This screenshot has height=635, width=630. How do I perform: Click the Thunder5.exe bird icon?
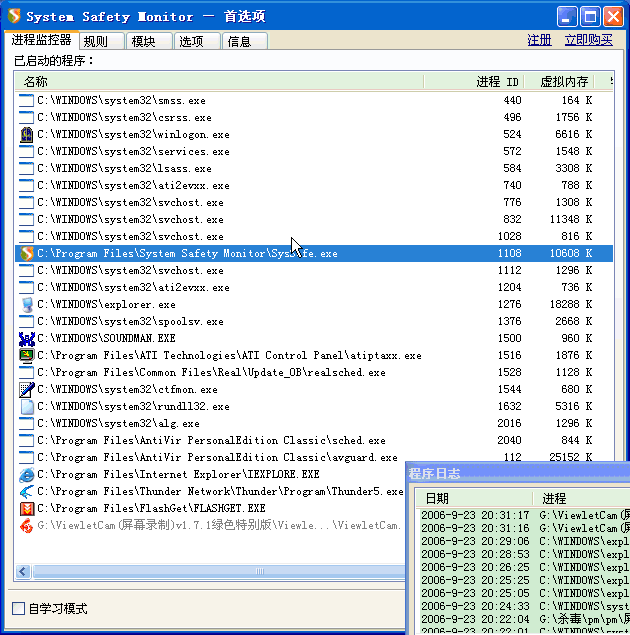(x=26, y=492)
